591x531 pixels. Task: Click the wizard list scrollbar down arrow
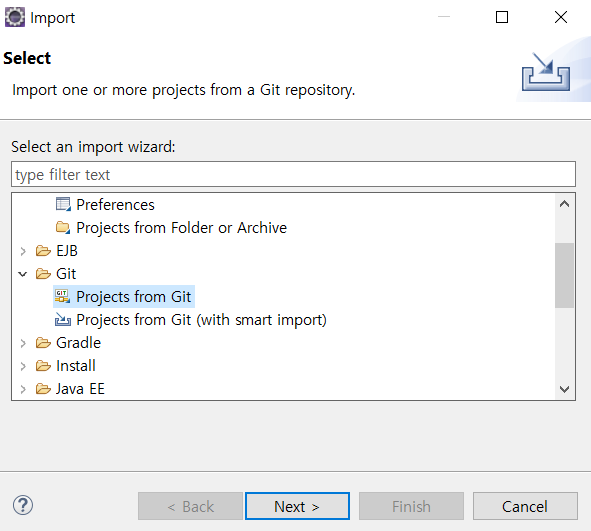564,389
